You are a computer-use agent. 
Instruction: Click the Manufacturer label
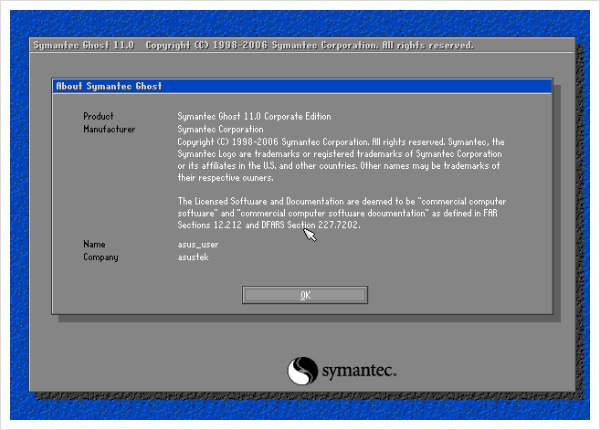(x=109, y=129)
